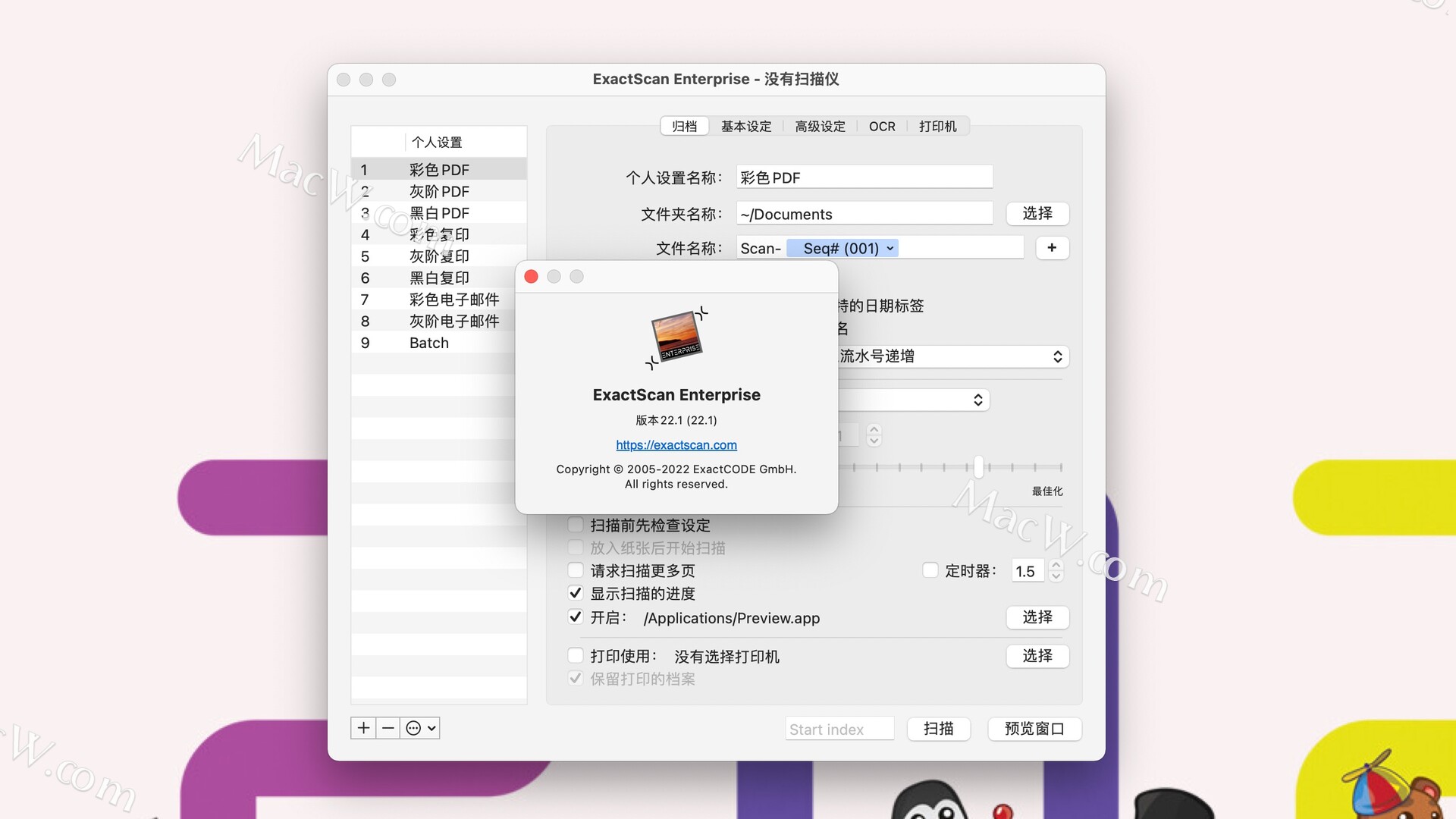The image size is (1456, 819).
Task: Switch to the 打印机 tab
Action: coord(938,127)
